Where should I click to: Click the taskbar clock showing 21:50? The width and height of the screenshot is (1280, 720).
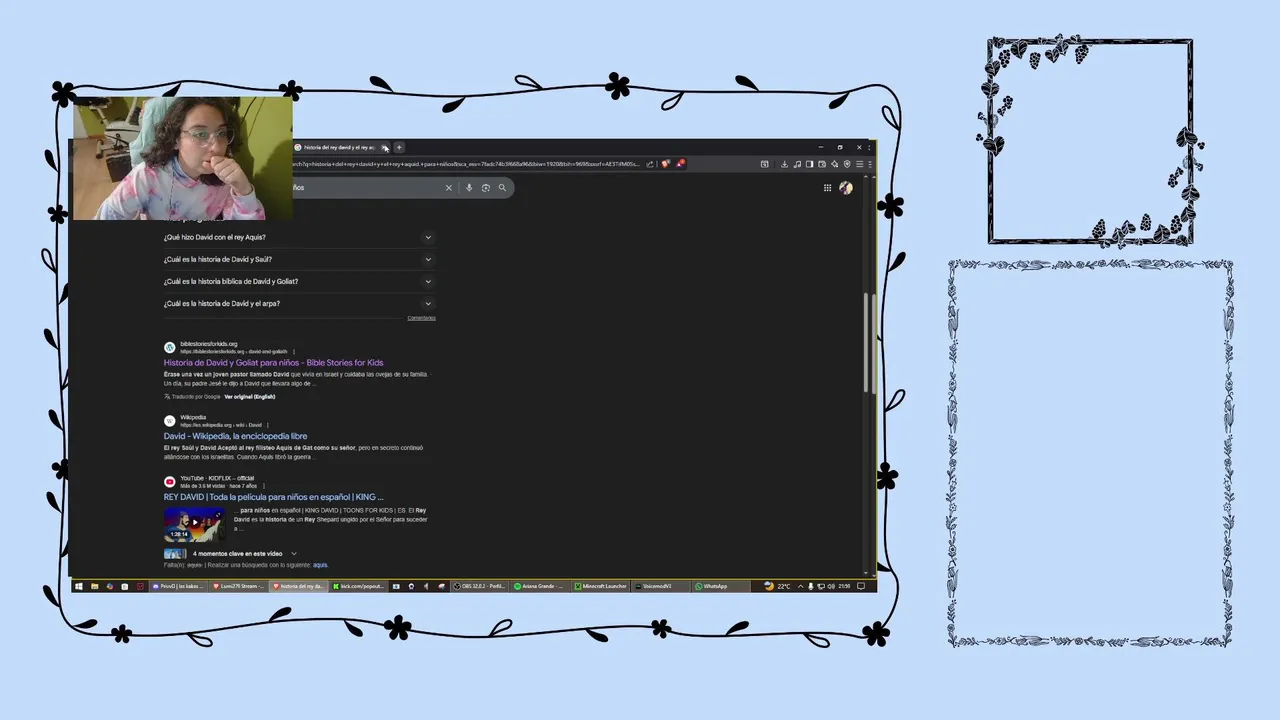point(845,586)
